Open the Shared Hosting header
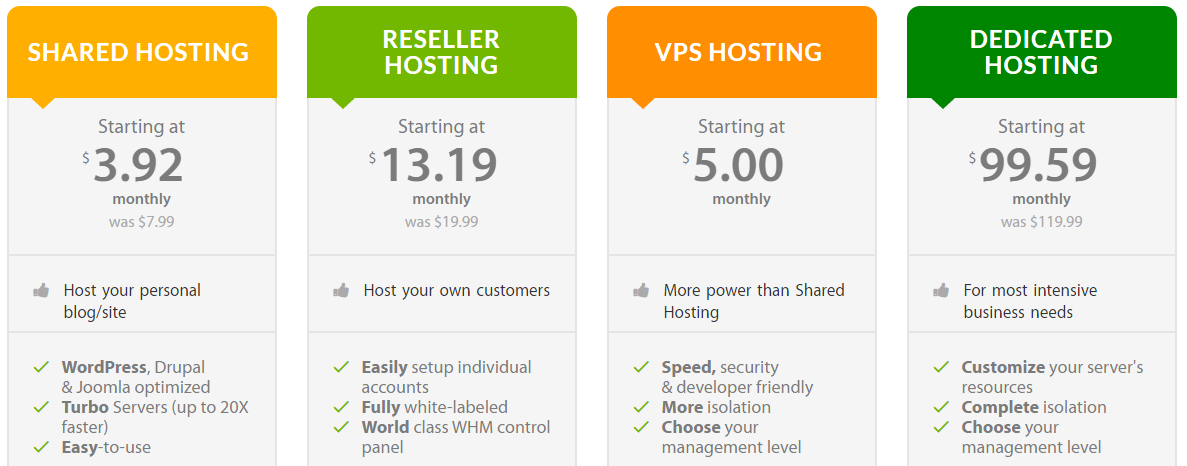Image resolution: width=1187 pixels, height=466 pixels. [x=138, y=52]
